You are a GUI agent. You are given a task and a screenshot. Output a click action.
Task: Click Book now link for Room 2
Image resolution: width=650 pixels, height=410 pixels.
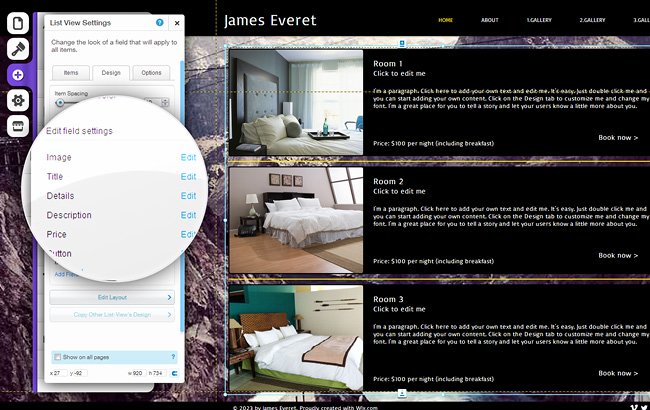coord(618,255)
